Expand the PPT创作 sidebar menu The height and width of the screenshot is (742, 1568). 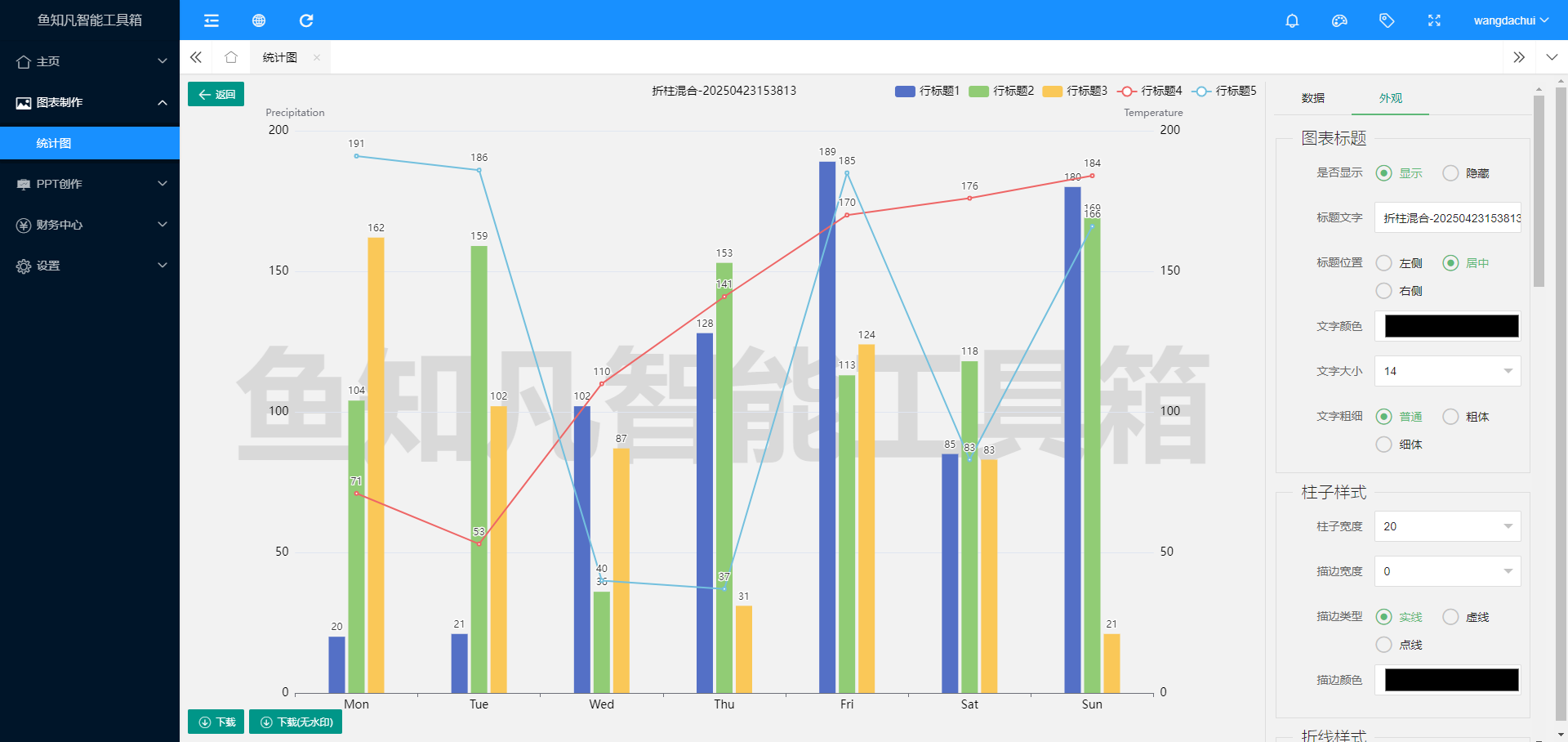(163, 184)
